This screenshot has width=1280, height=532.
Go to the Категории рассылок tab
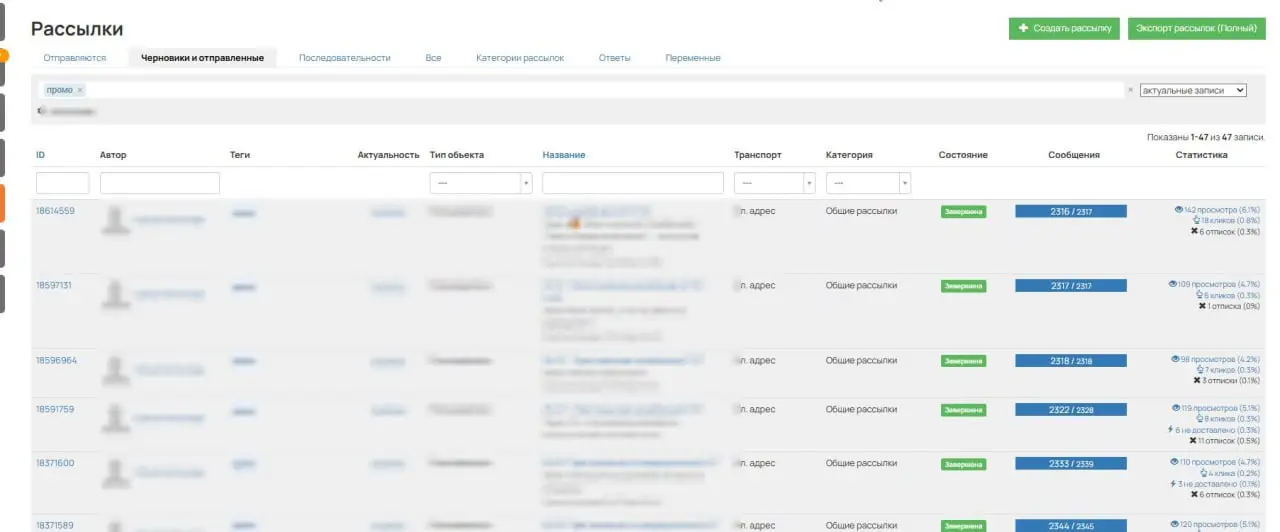(520, 58)
